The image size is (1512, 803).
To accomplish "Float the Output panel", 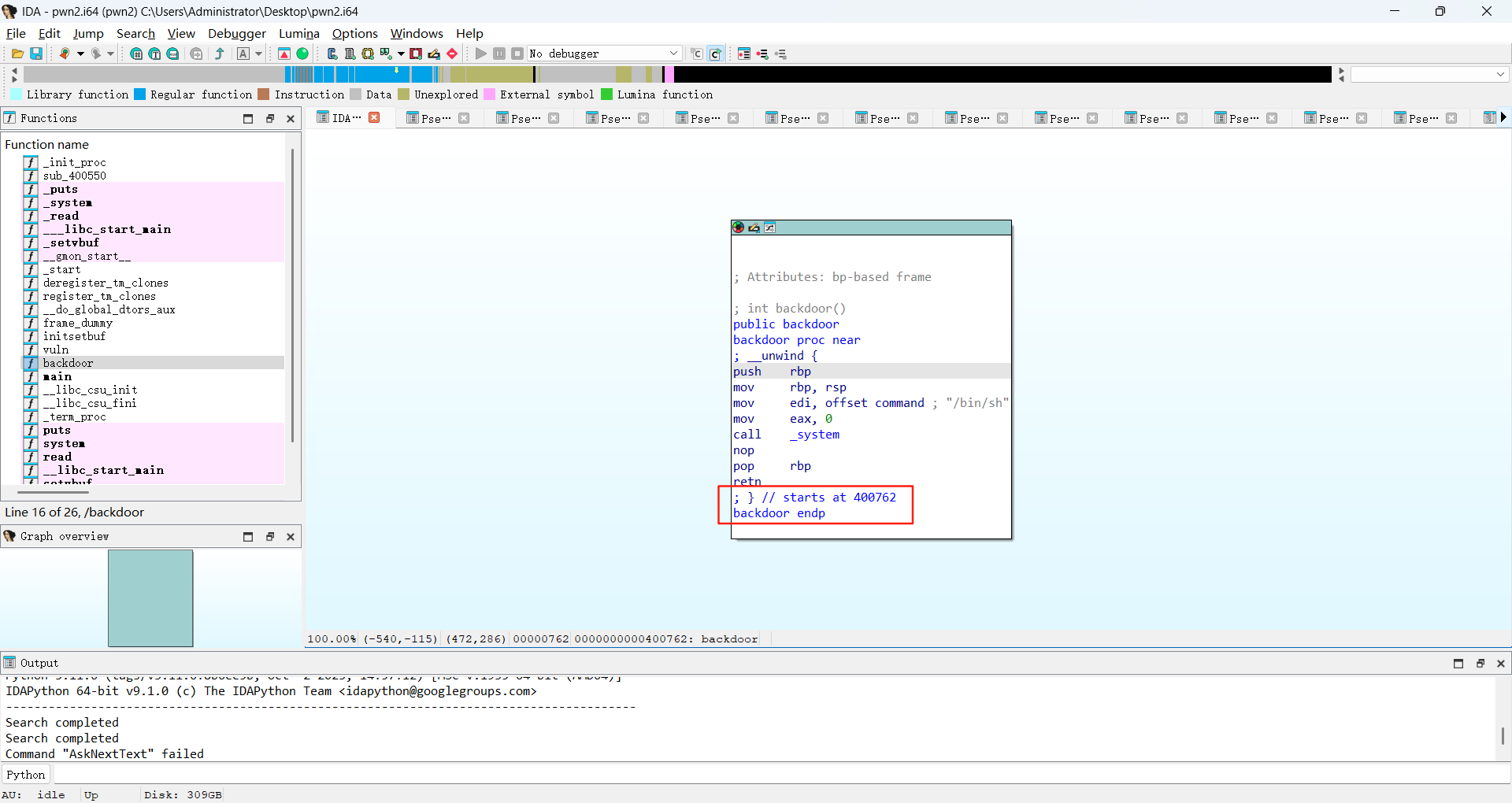I will [1480, 664].
